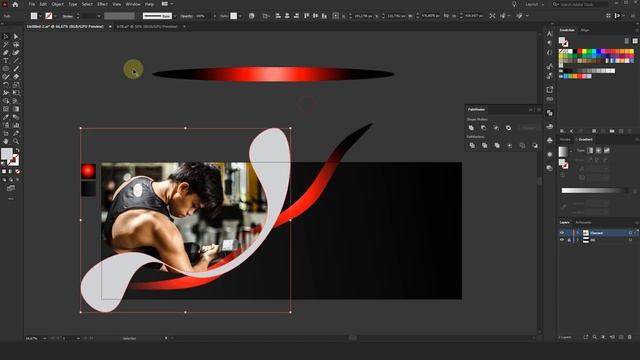Image resolution: width=640 pixels, height=360 pixels.
Task: Click the Stroke label in control bar
Action: pyautogui.click(x=67, y=16)
